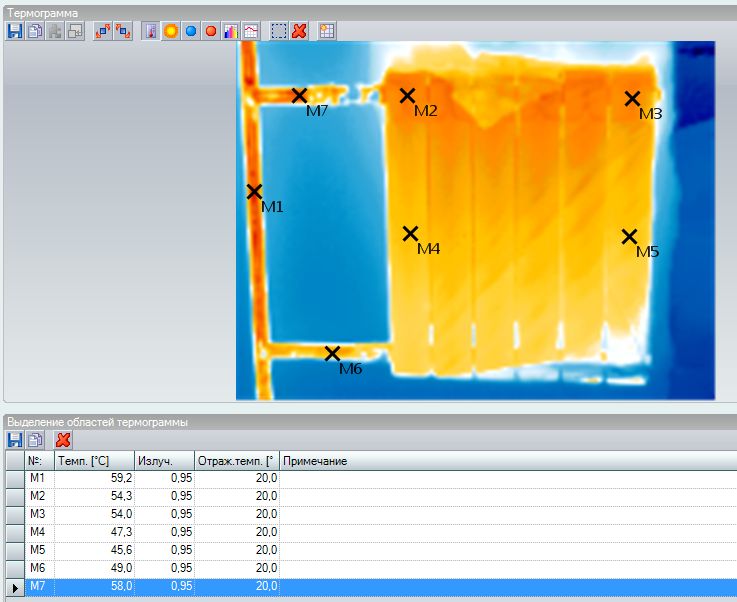Click the red X delete icon in the thermogram toolbar
The image size is (737, 602).
tap(299, 31)
